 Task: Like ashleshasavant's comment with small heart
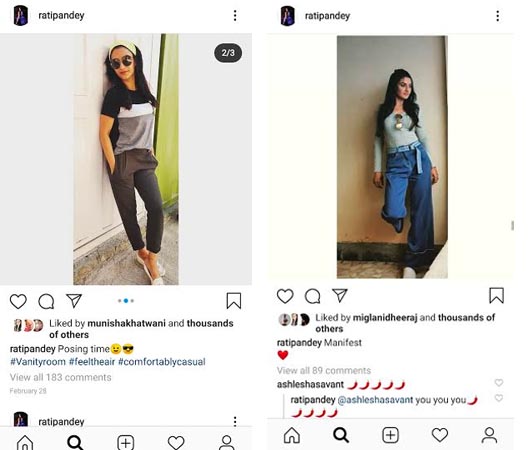pos(498,383)
